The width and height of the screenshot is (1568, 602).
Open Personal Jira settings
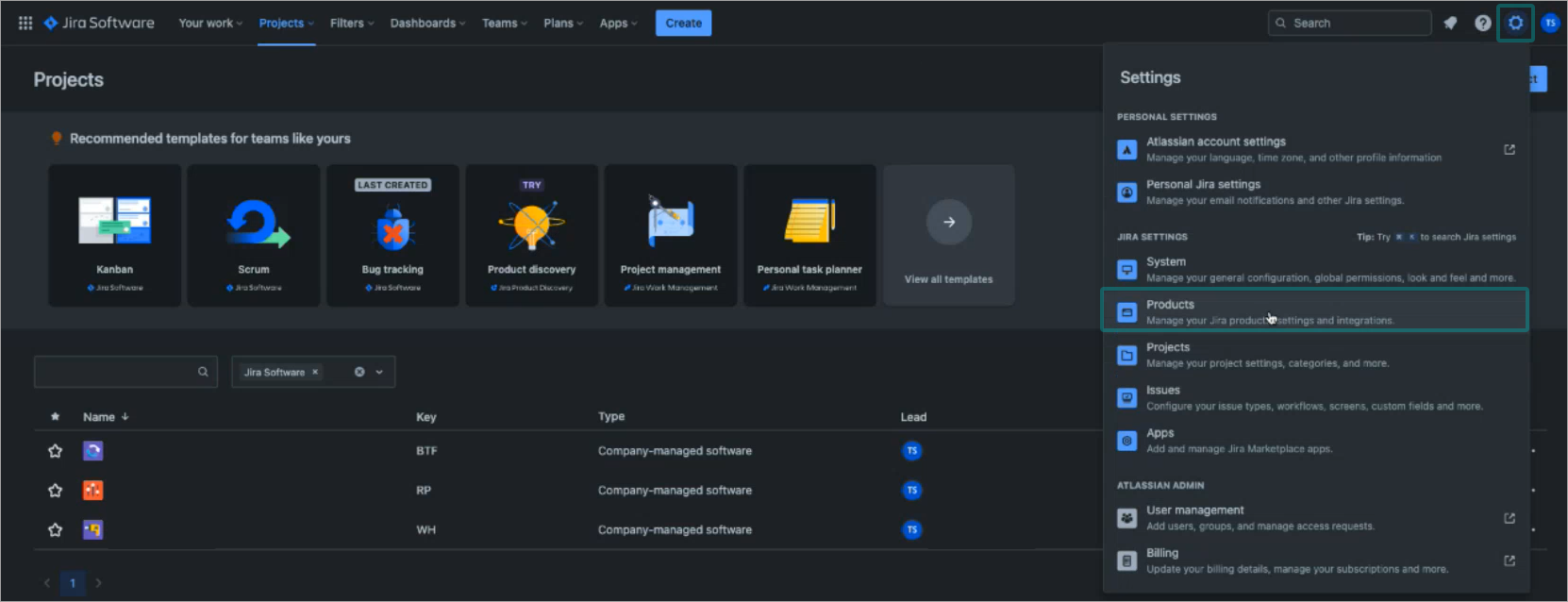coord(1315,192)
